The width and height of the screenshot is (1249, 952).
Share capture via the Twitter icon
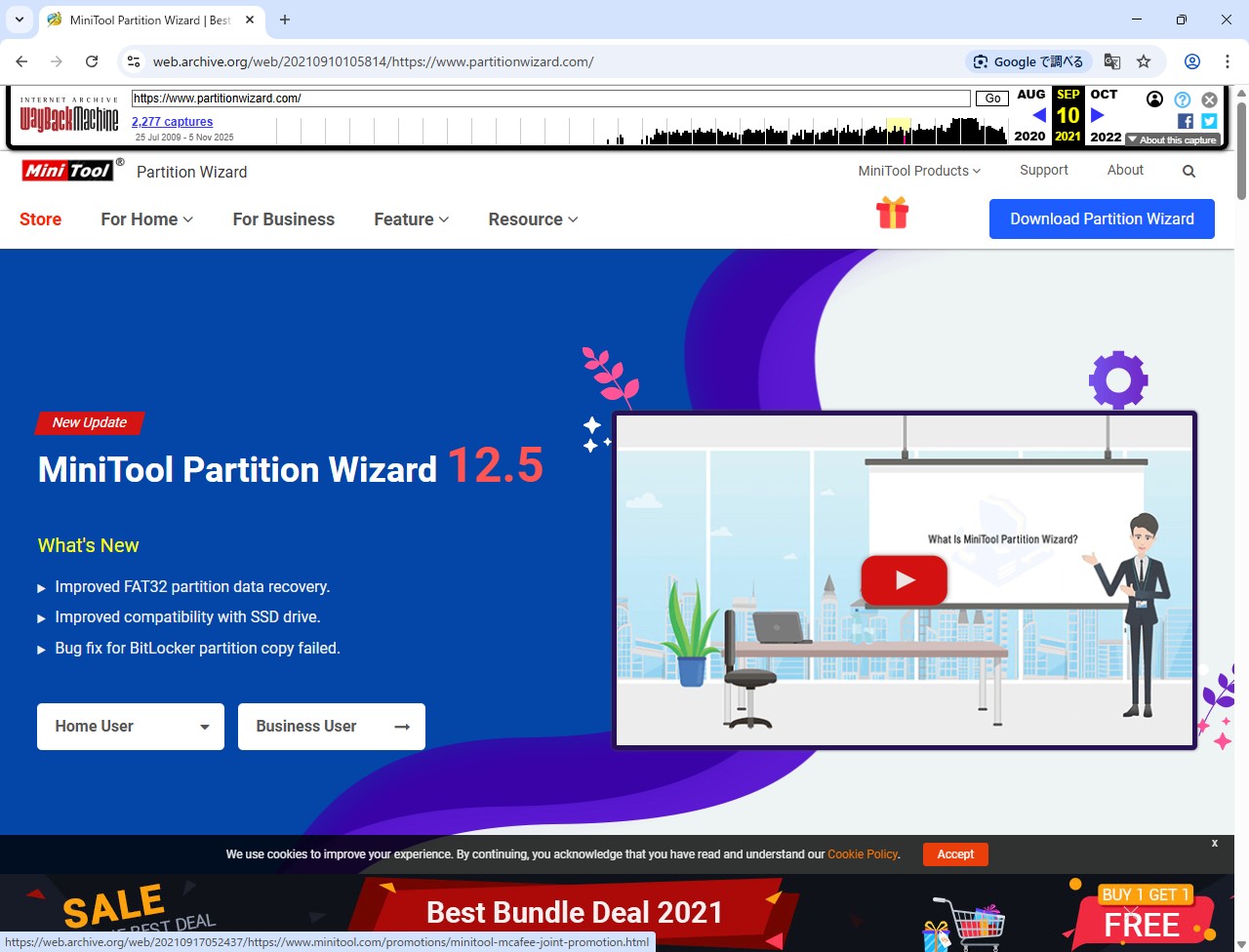coord(1209,121)
